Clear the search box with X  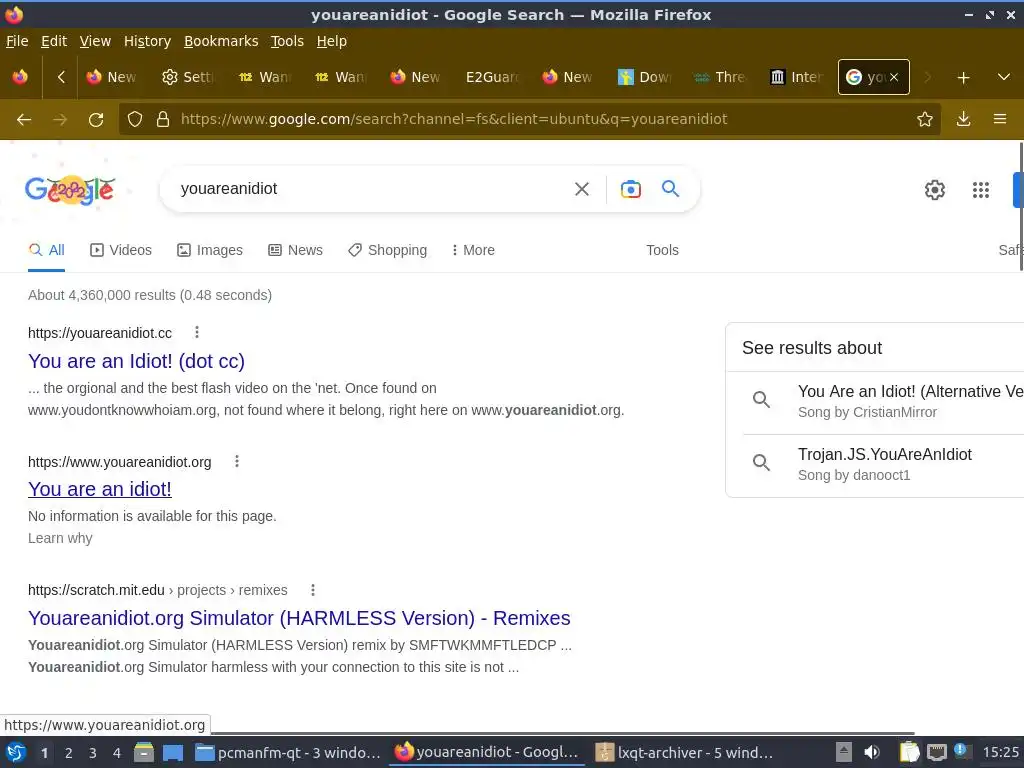(582, 189)
